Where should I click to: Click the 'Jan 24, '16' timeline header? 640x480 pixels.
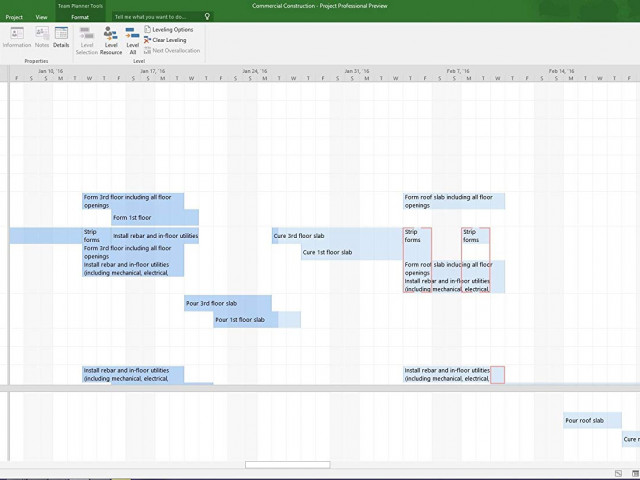coord(255,71)
